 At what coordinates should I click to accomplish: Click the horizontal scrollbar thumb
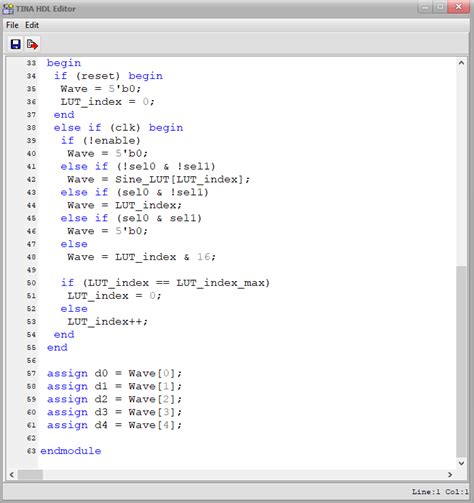tap(30, 474)
